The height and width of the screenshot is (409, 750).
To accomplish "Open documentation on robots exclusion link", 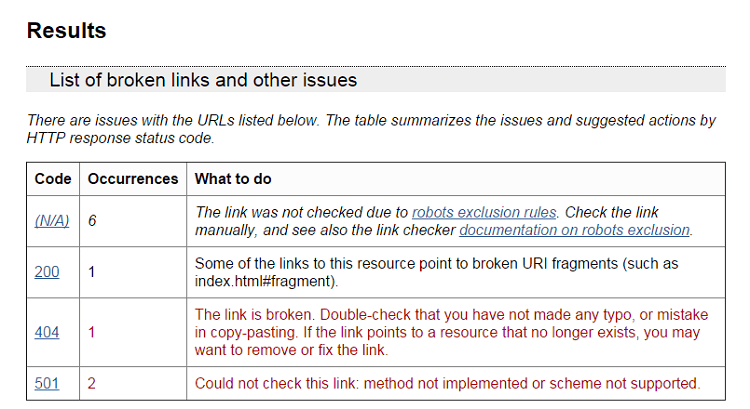I will pyautogui.click(x=574, y=230).
